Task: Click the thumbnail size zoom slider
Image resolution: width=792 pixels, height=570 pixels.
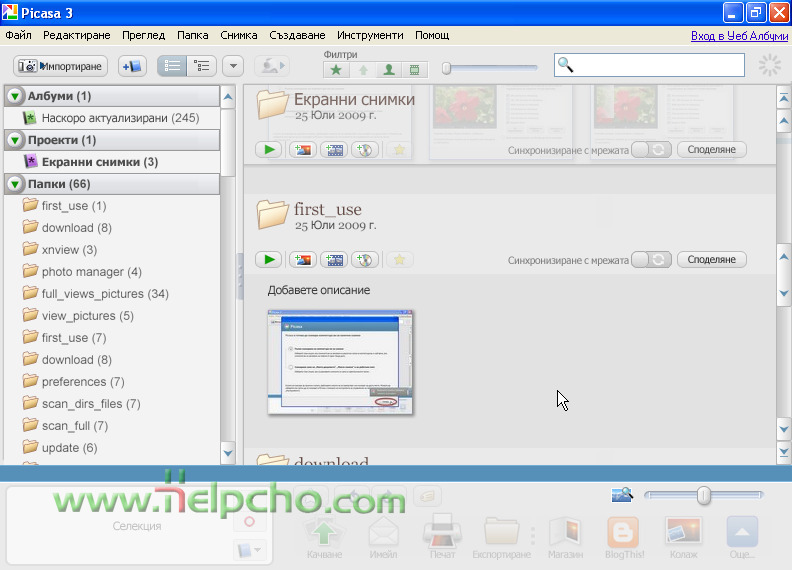Action: [x=704, y=495]
